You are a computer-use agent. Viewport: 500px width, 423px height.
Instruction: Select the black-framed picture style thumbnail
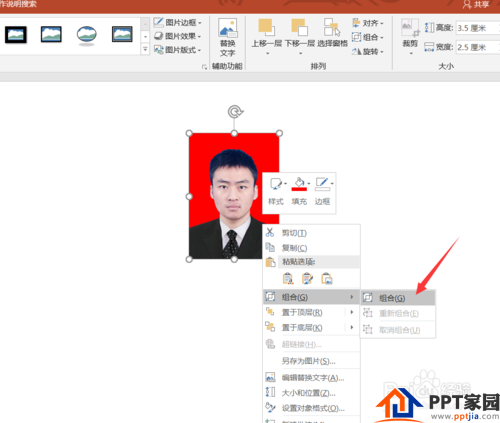coord(16,35)
